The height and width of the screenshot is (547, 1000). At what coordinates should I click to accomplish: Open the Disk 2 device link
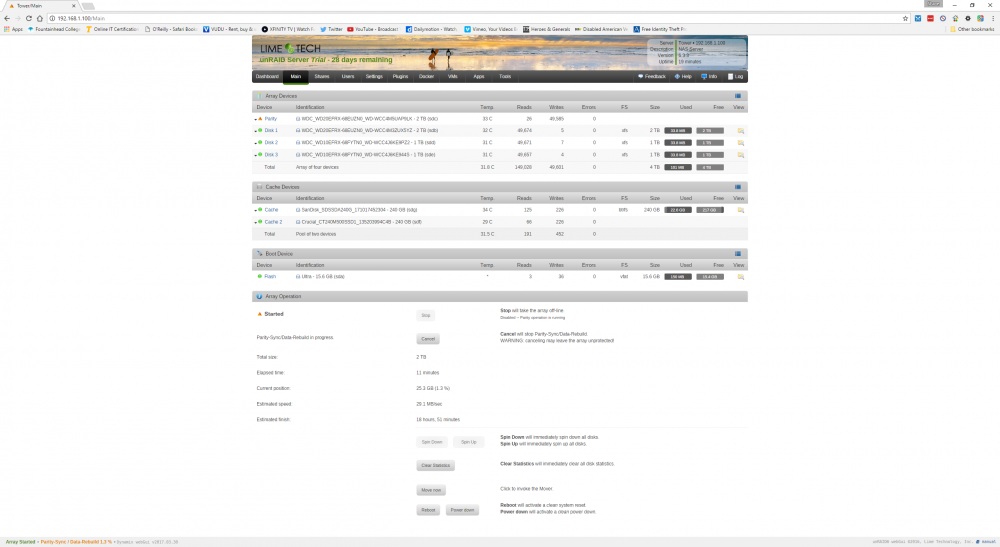pyautogui.click(x=271, y=143)
